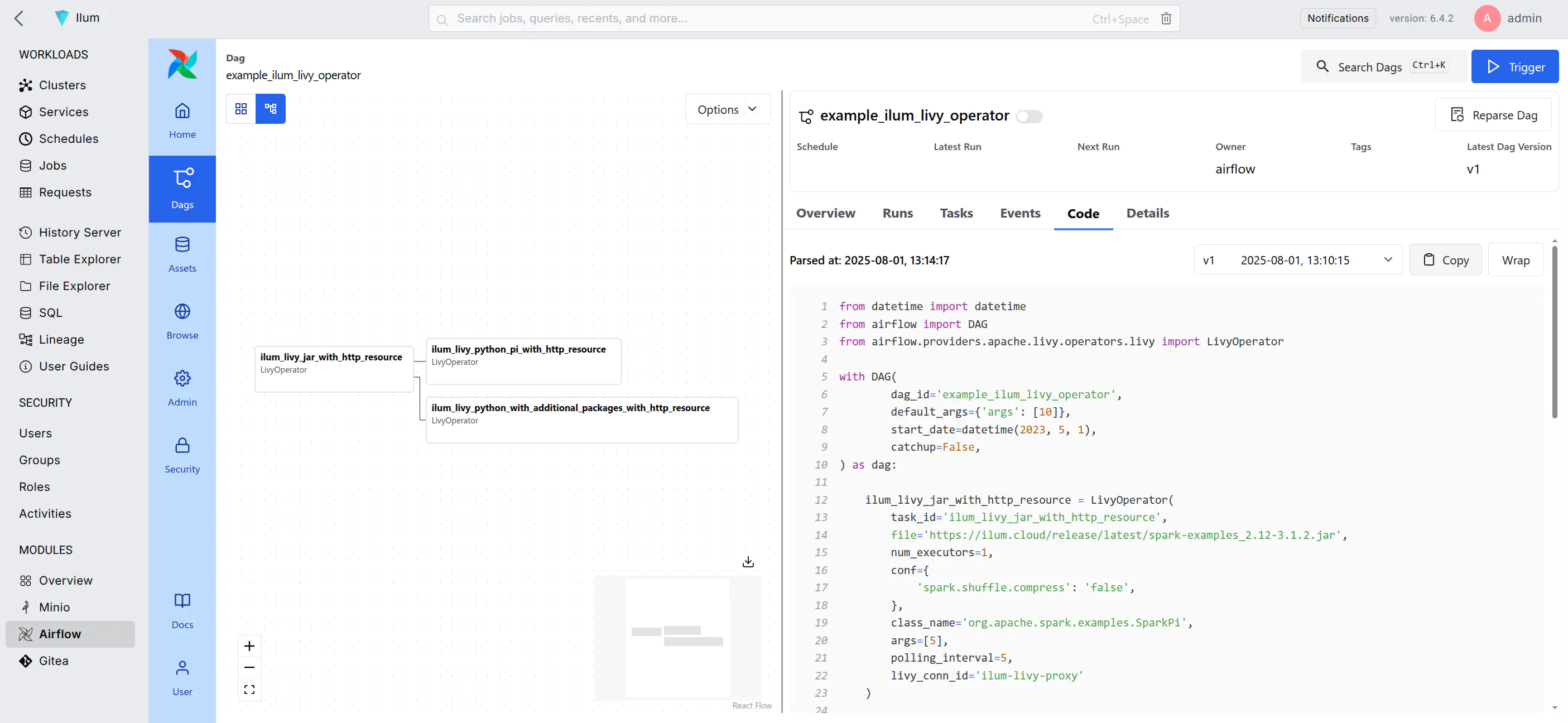1568x723 pixels.
Task: Select the Dags icon in the sidebar
Action: (182, 188)
